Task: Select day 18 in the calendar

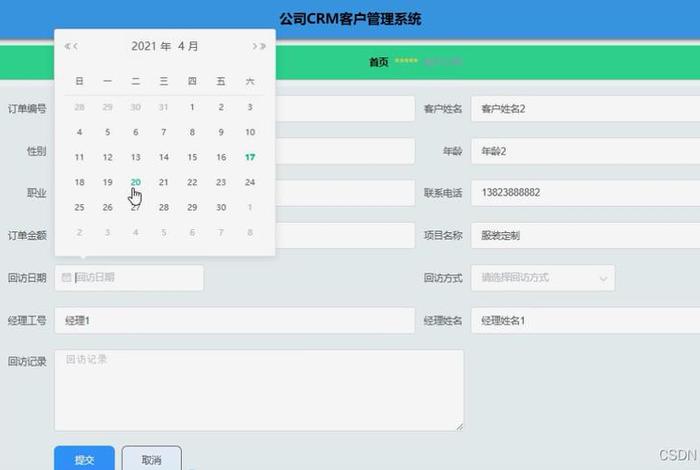Action: pyautogui.click(x=79, y=182)
